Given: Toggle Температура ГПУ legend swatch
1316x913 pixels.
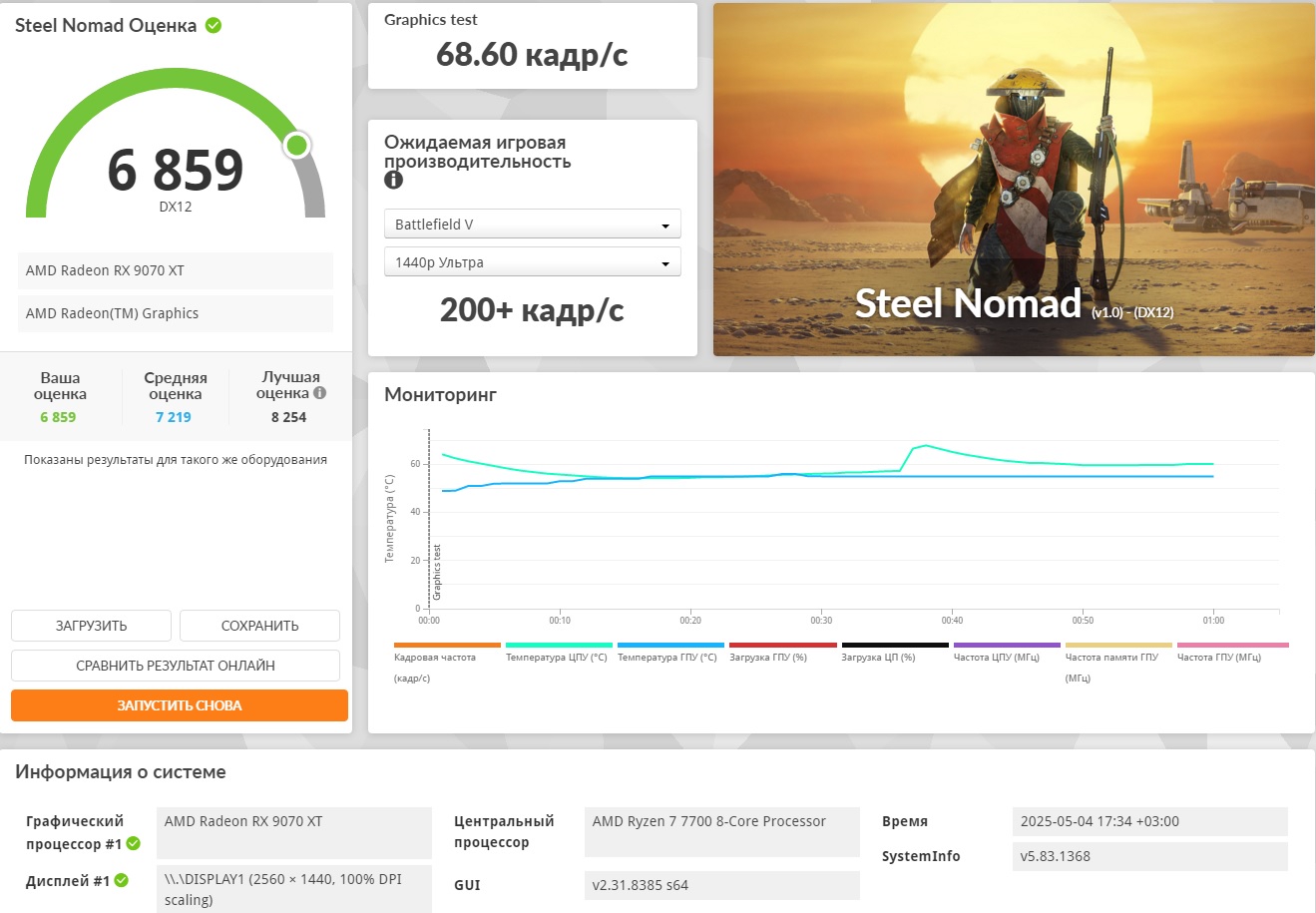Looking at the screenshot, I should click(x=670, y=646).
